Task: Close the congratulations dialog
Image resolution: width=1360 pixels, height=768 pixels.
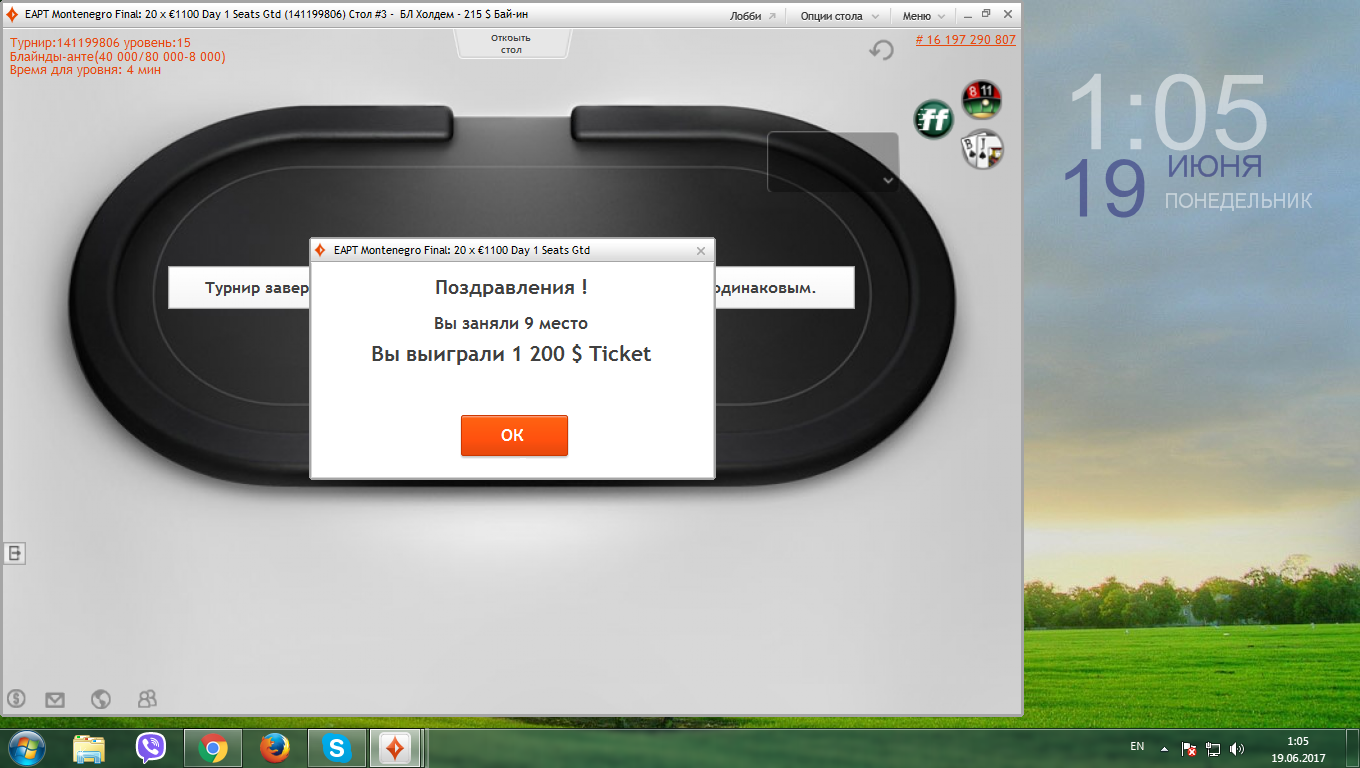Action: (x=701, y=251)
